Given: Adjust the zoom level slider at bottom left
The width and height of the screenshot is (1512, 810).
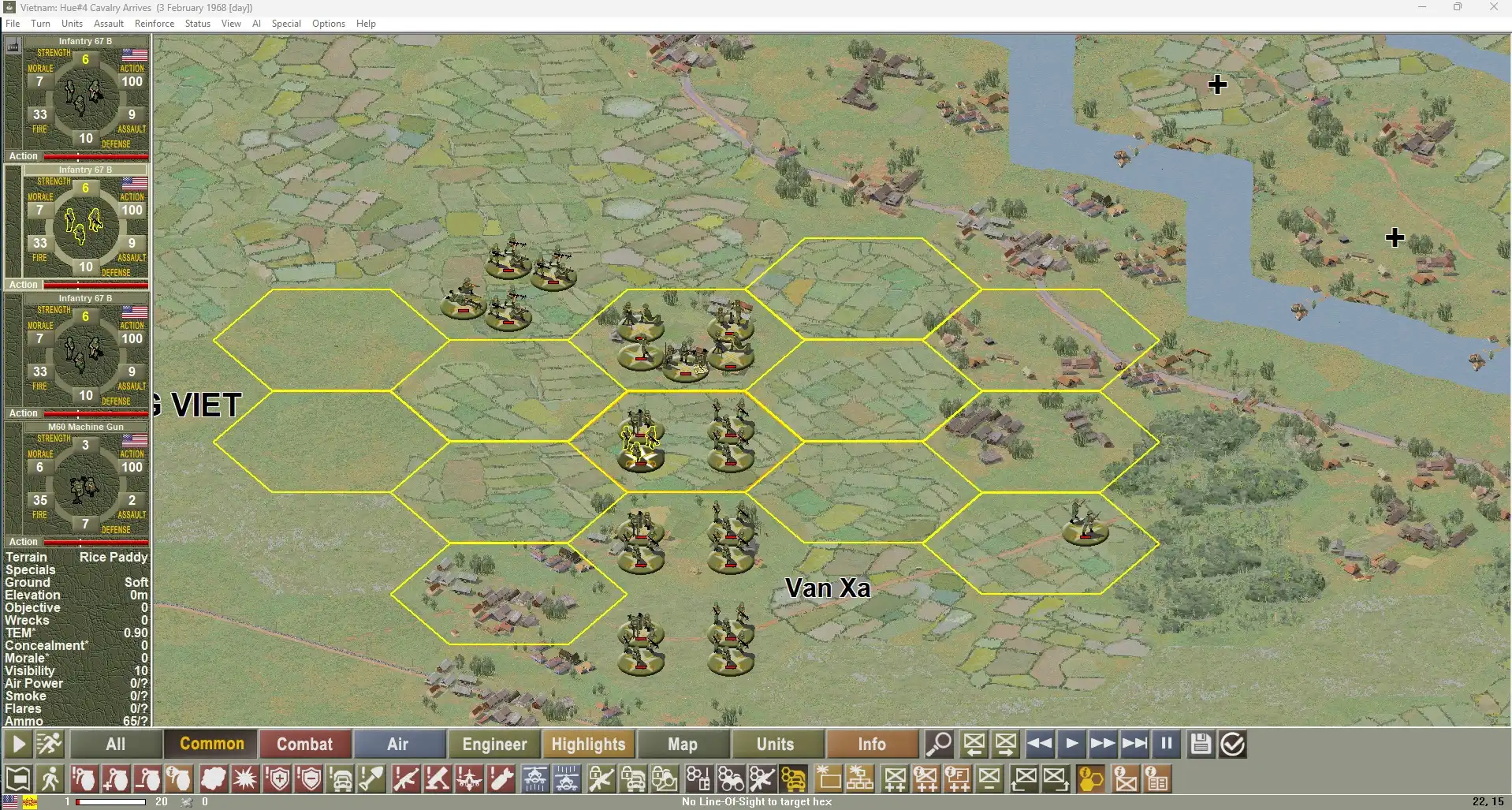Looking at the screenshot, I should (x=110, y=801).
